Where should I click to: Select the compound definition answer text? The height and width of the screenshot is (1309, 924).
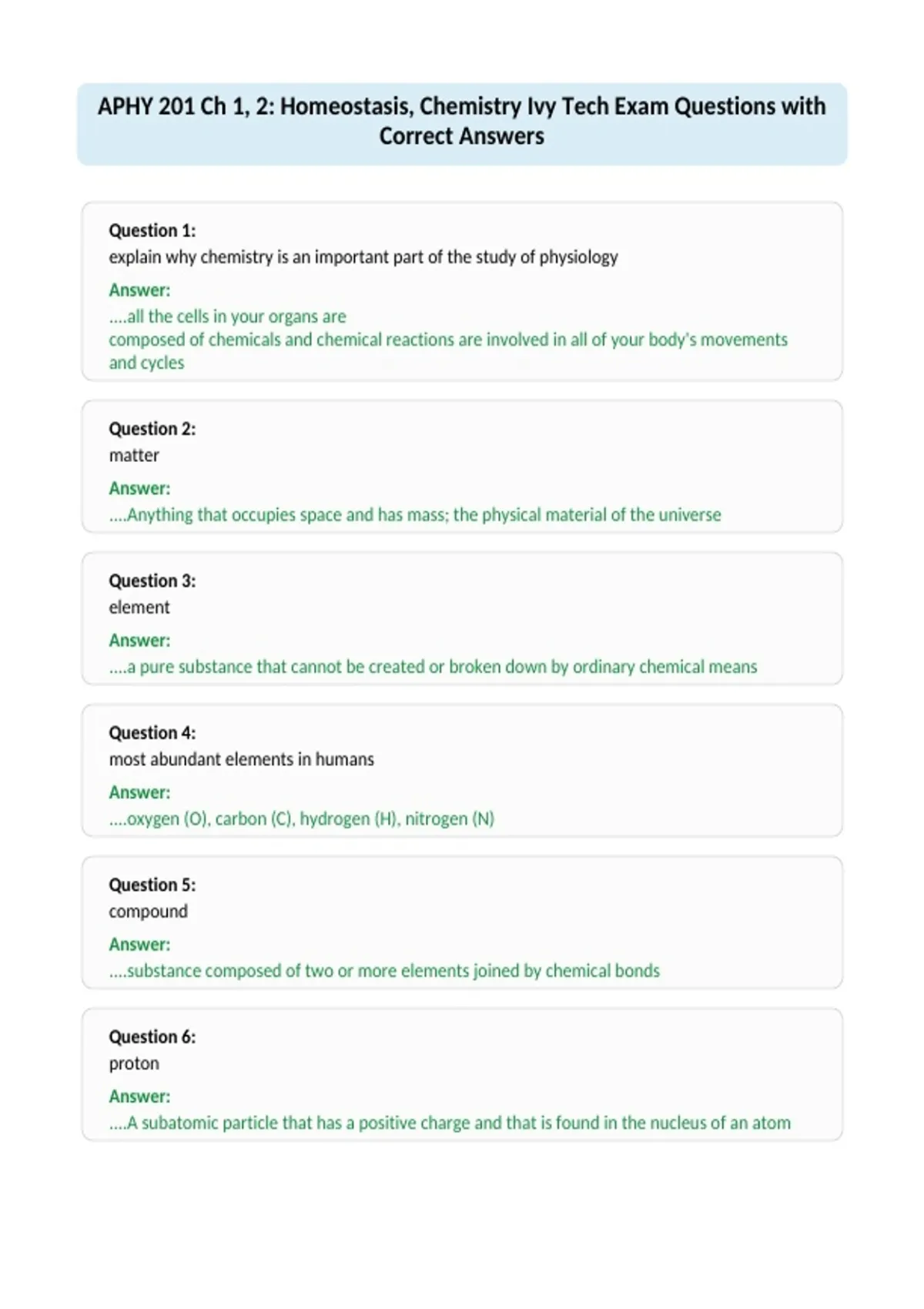[384, 971]
